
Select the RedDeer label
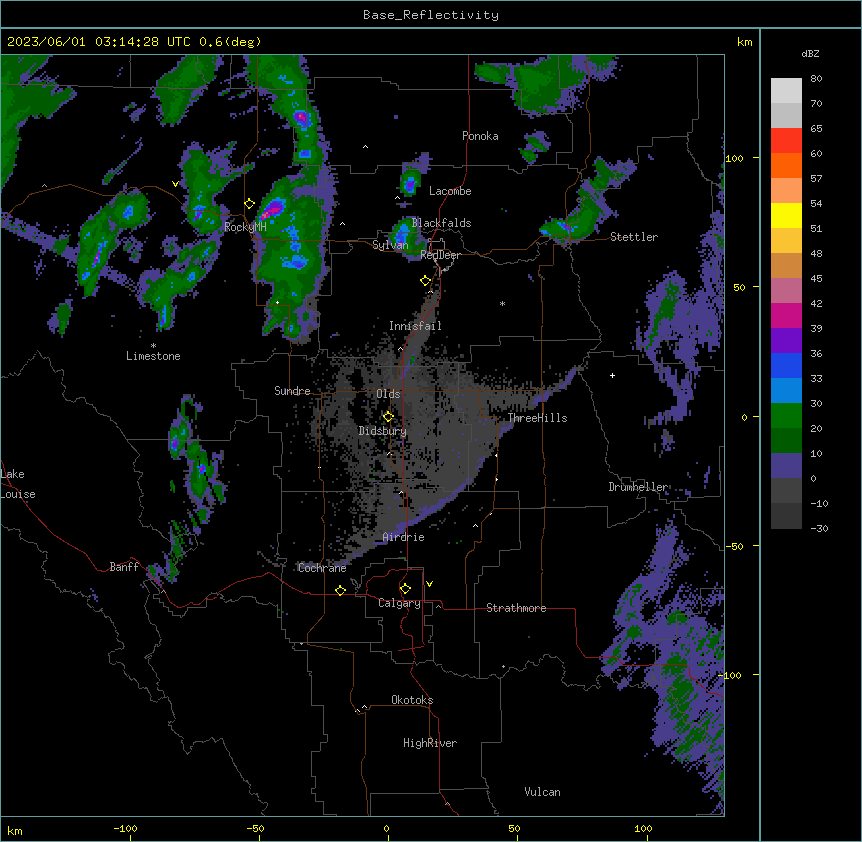coord(440,255)
